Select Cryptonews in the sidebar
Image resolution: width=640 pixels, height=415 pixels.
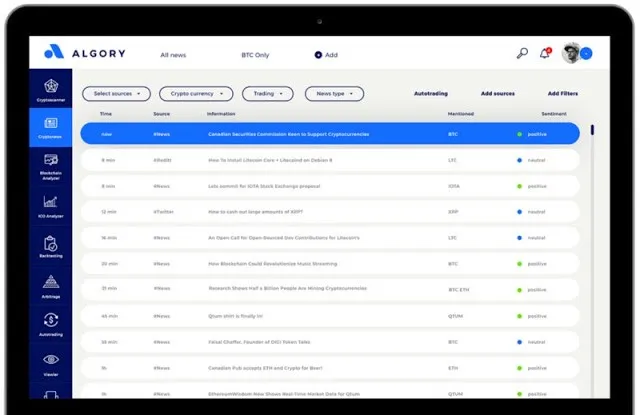pos(51,128)
